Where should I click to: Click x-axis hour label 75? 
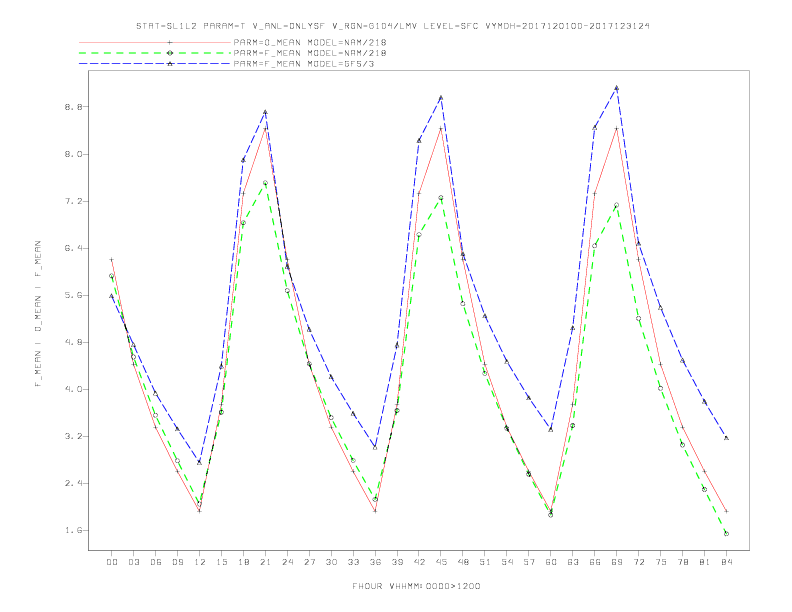(x=661, y=562)
